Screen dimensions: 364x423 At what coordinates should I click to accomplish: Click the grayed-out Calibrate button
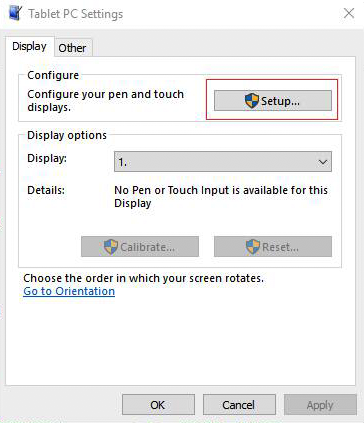point(140,247)
